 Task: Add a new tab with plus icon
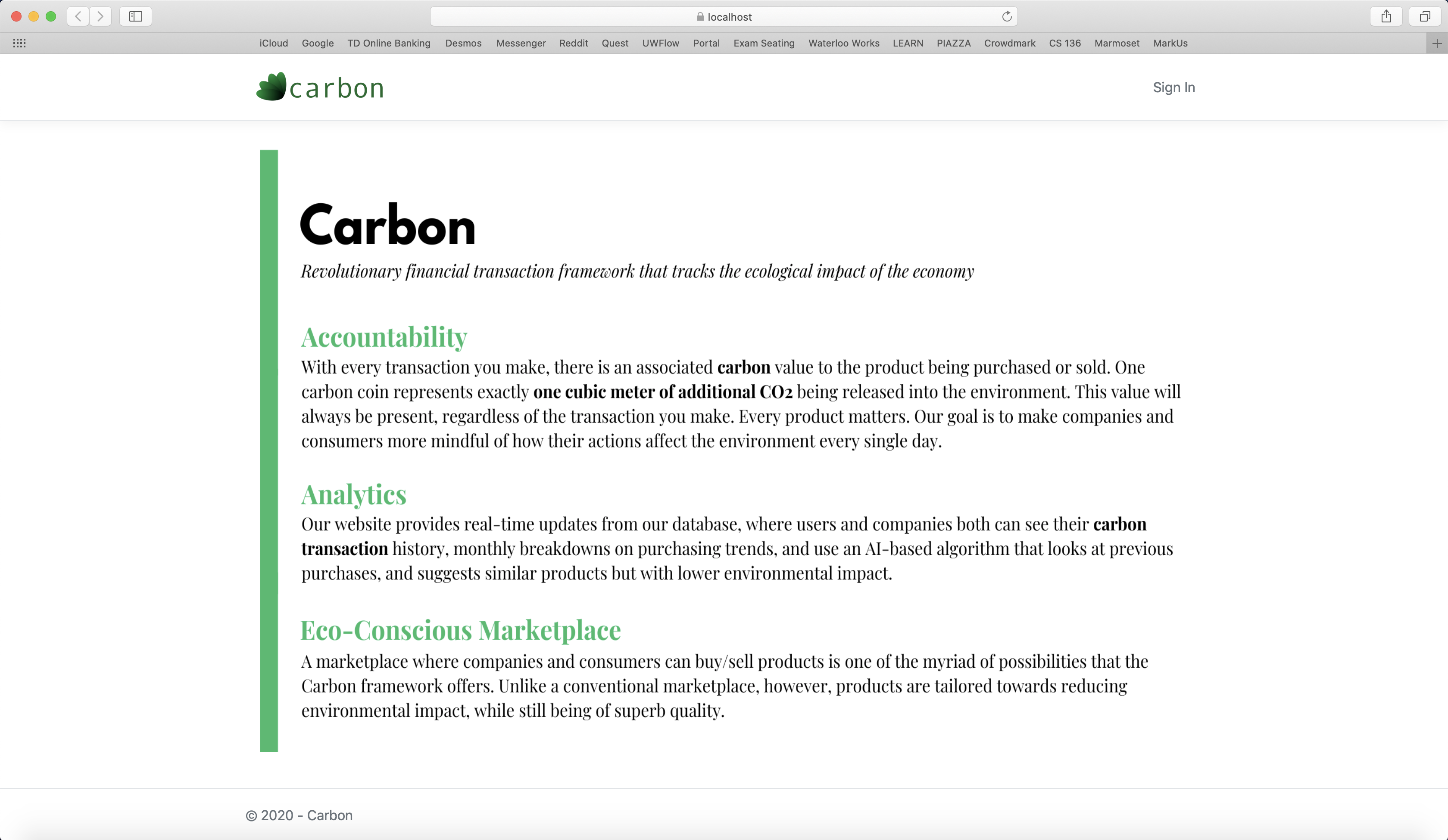1436,43
